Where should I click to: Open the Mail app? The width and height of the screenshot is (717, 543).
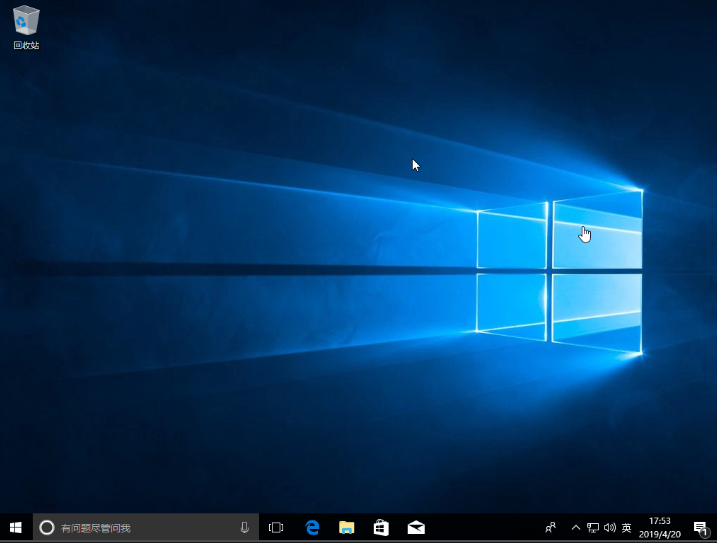416,527
